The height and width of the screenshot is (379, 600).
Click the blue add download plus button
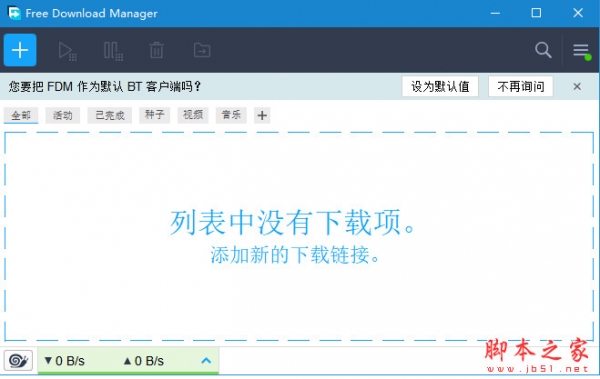[x=20, y=50]
